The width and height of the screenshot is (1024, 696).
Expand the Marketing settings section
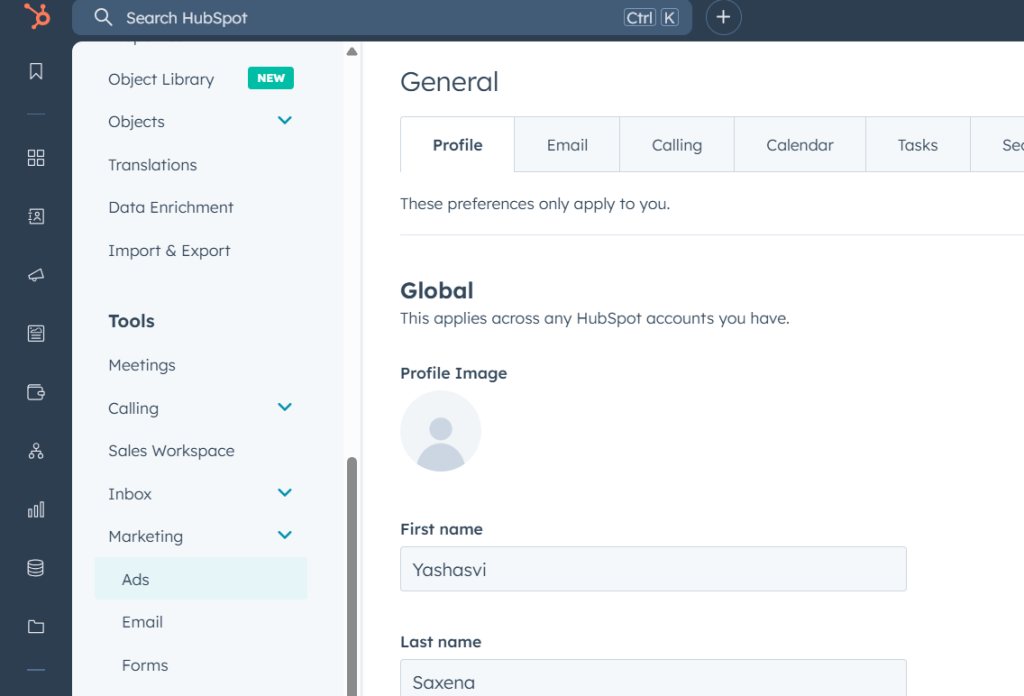[284, 535]
